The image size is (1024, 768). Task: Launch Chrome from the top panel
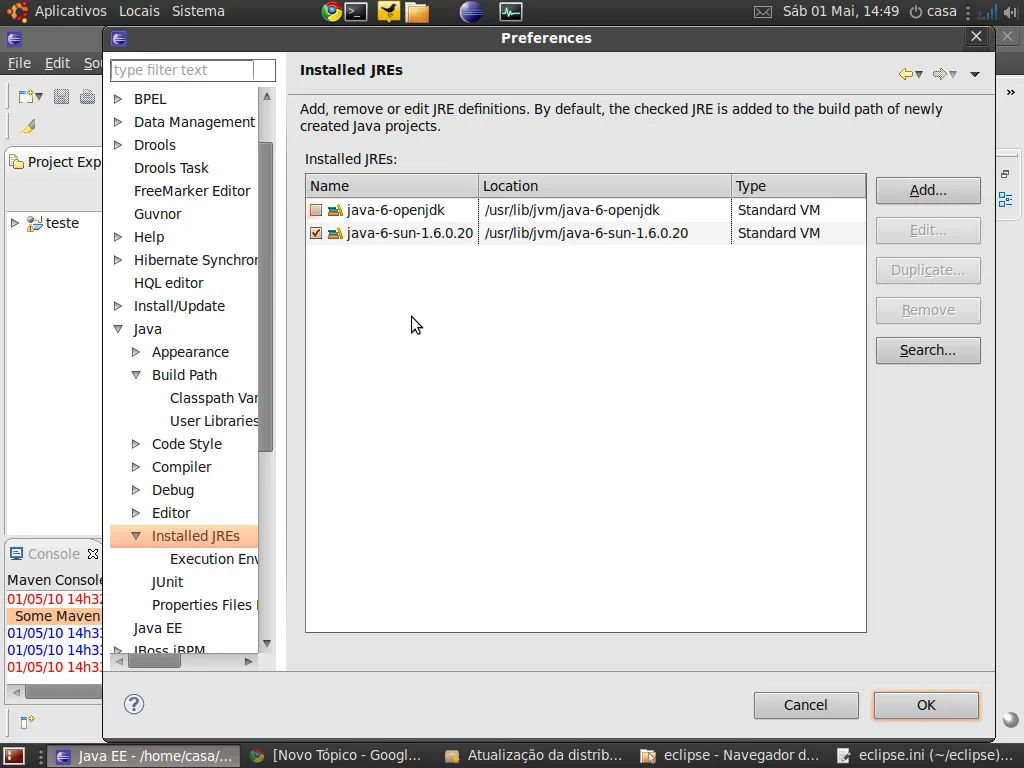pyautogui.click(x=331, y=11)
